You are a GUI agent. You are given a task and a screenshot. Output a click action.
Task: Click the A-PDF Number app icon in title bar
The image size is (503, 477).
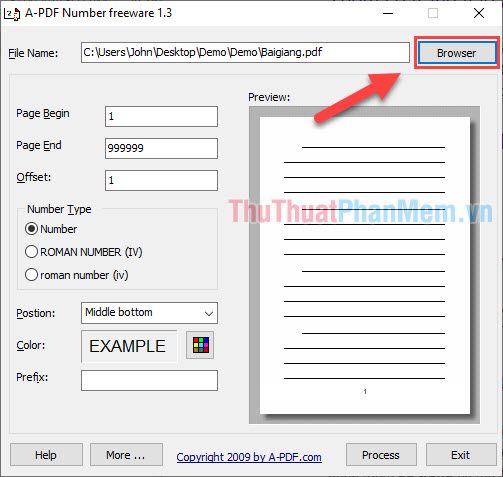pyautogui.click(x=12, y=14)
